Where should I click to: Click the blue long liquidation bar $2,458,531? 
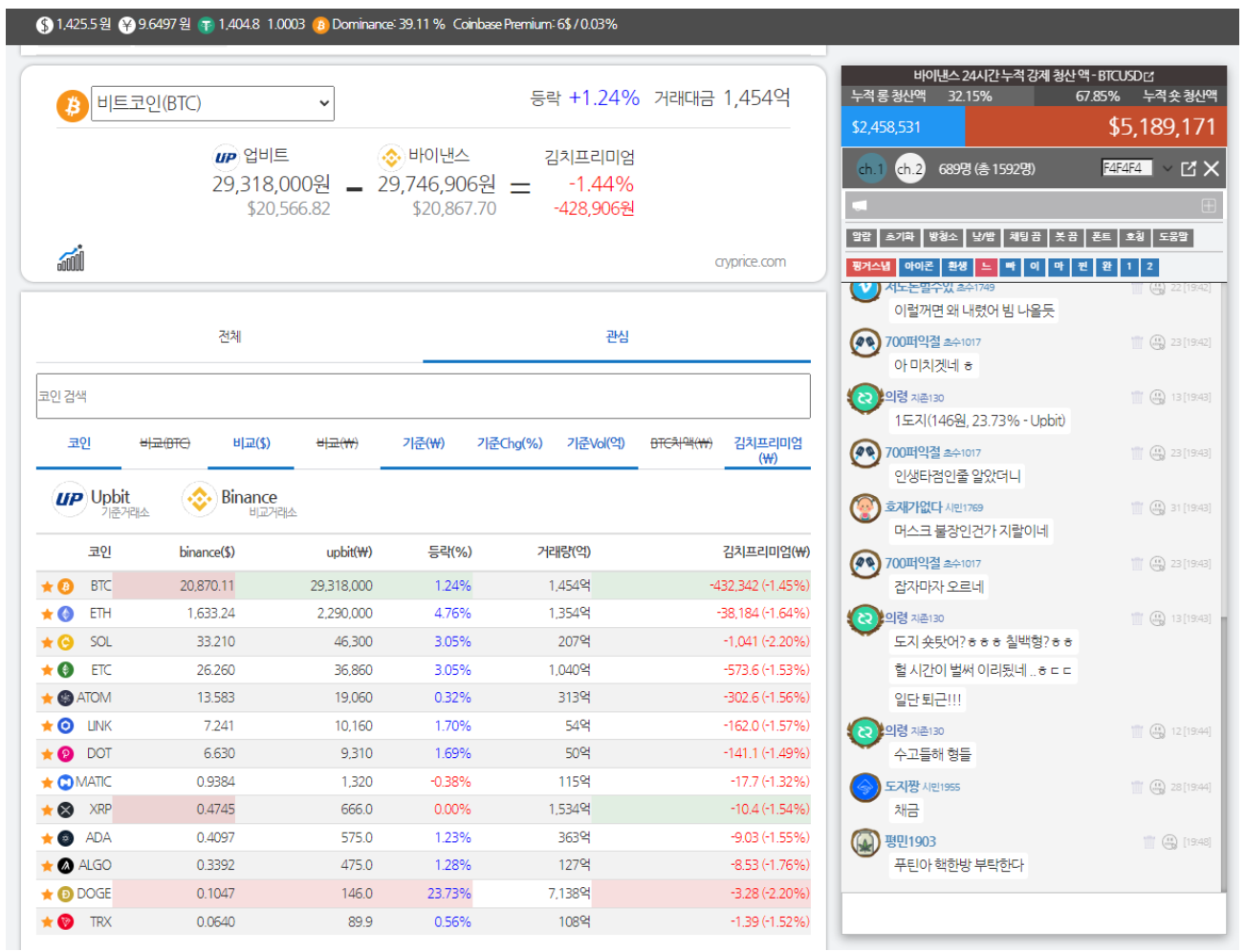904,127
